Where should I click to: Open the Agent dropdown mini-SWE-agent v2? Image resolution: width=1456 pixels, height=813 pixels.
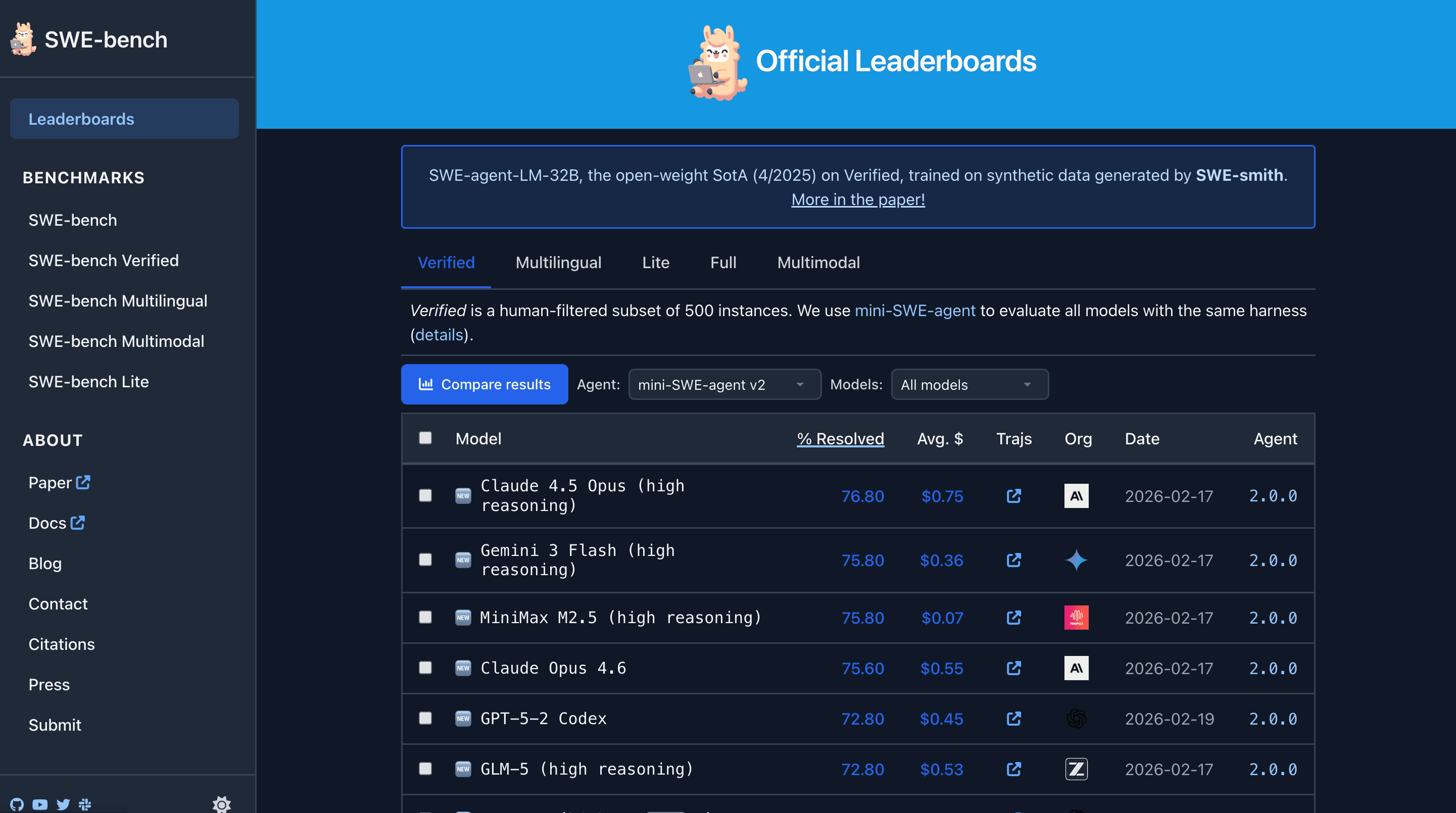tap(724, 384)
